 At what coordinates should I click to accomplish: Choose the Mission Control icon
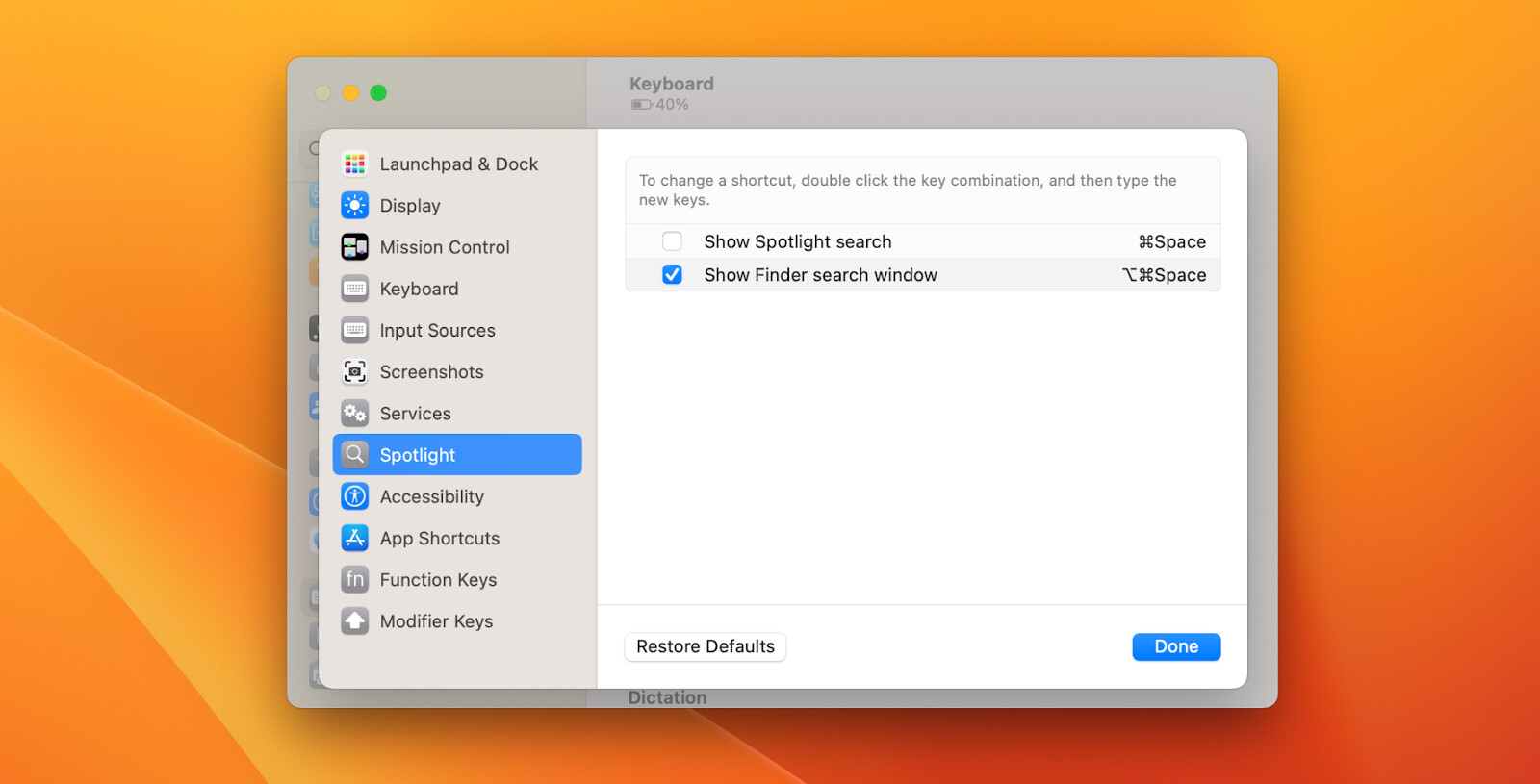click(354, 247)
